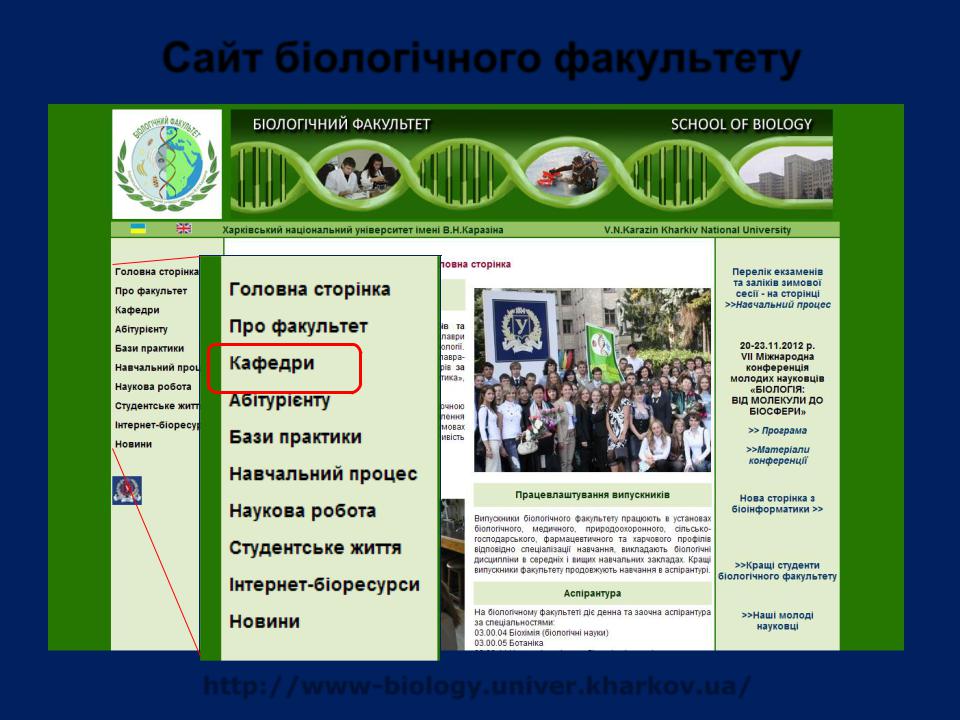The height and width of the screenshot is (720, 960).
Task: Open 'Новини' in the enlarged menu
Action: (x=264, y=621)
